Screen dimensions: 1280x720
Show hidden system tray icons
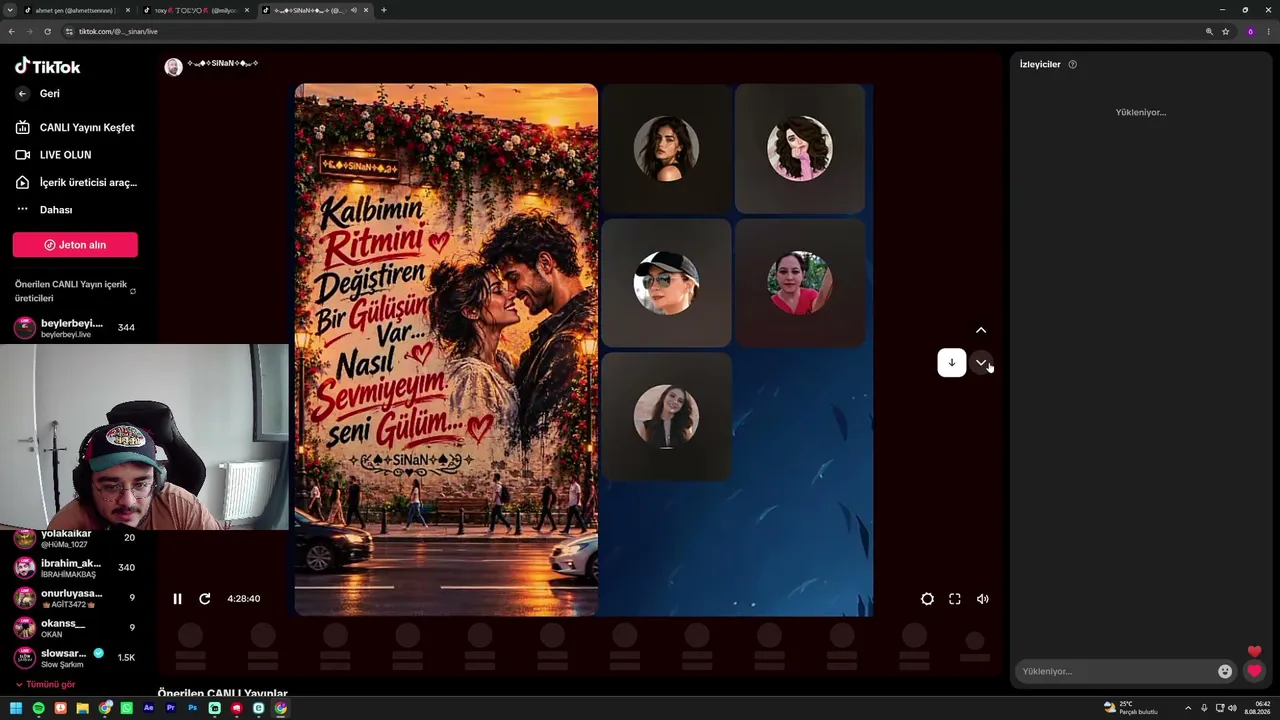coord(1189,708)
